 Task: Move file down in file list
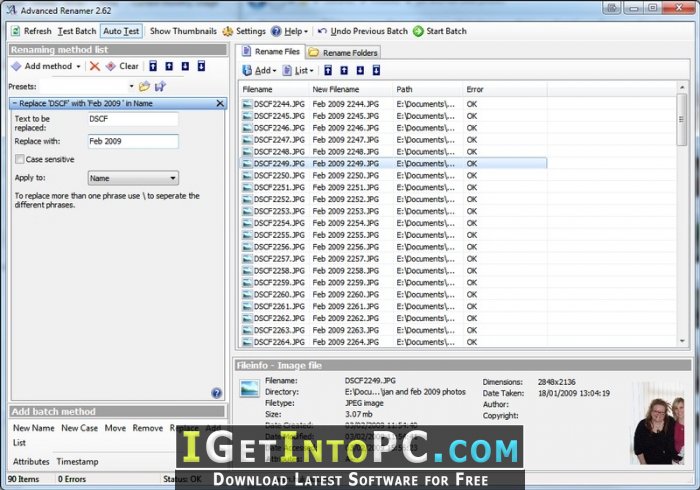point(360,70)
